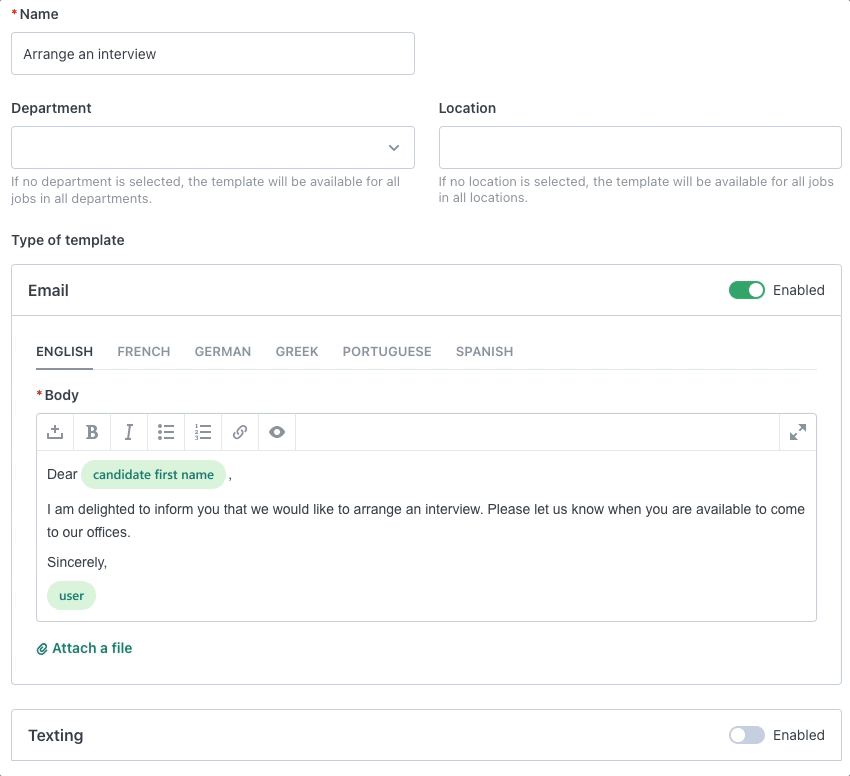The width and height of the screenshot is (850, 776).
Task: Preview the email with the eye icon
Action: (x=277, y=432)
